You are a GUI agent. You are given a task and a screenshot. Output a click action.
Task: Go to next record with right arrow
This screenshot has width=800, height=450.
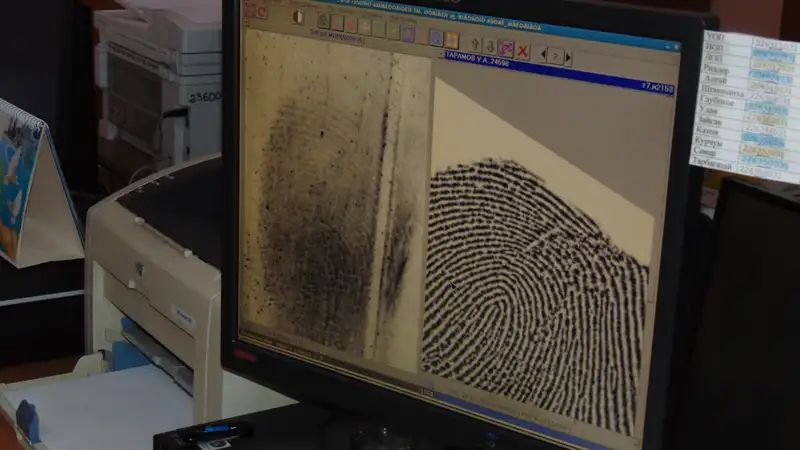pos(568,57)
